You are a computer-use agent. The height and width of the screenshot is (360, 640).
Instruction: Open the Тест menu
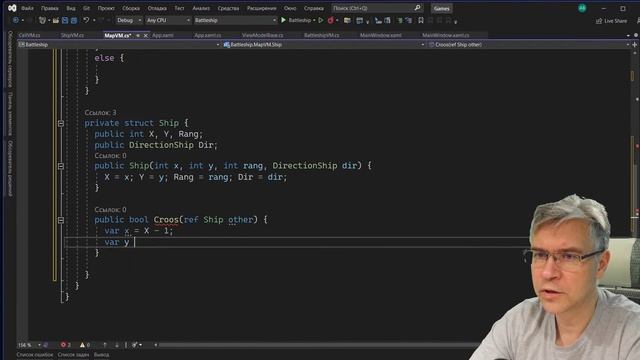pyautogui.click(x=180, y=8)
